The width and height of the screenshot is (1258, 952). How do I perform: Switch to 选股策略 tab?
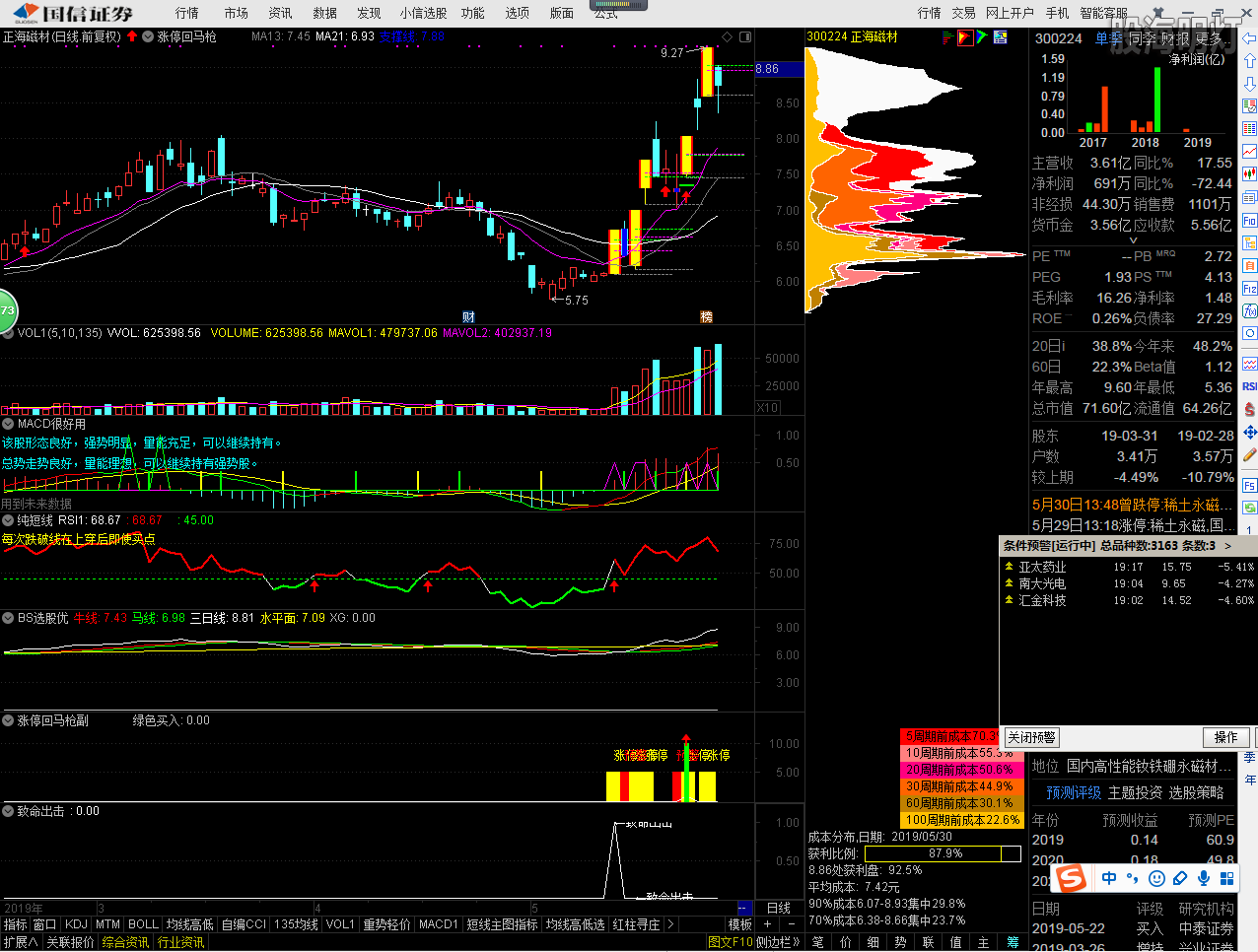1196,792
